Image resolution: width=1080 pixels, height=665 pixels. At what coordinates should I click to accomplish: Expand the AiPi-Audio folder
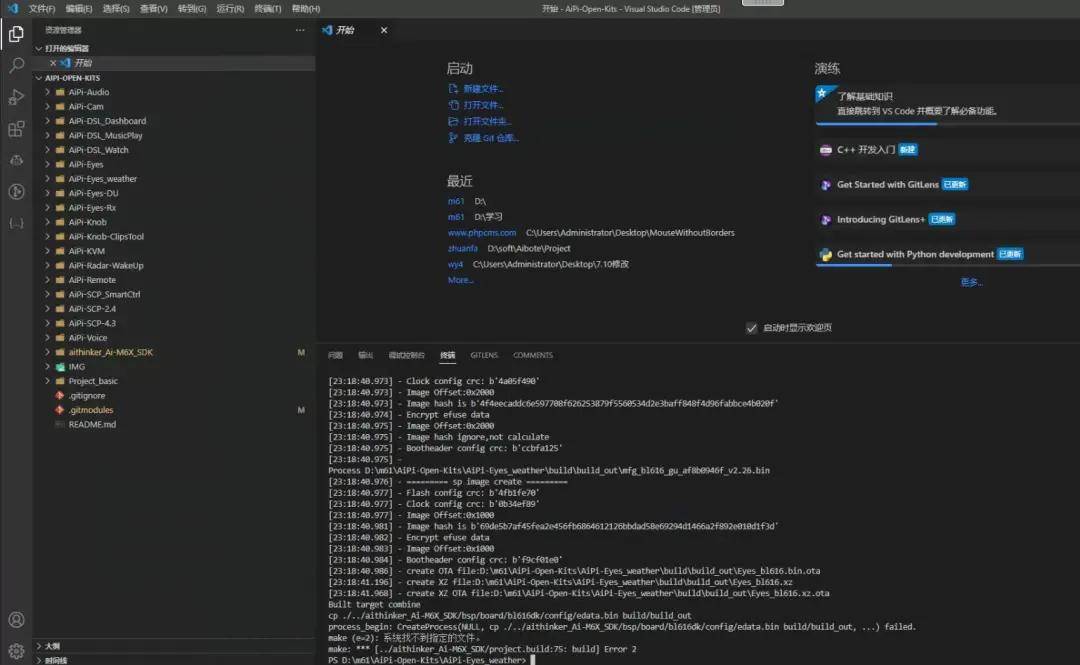pyautogui.click(x=48, y=92)
